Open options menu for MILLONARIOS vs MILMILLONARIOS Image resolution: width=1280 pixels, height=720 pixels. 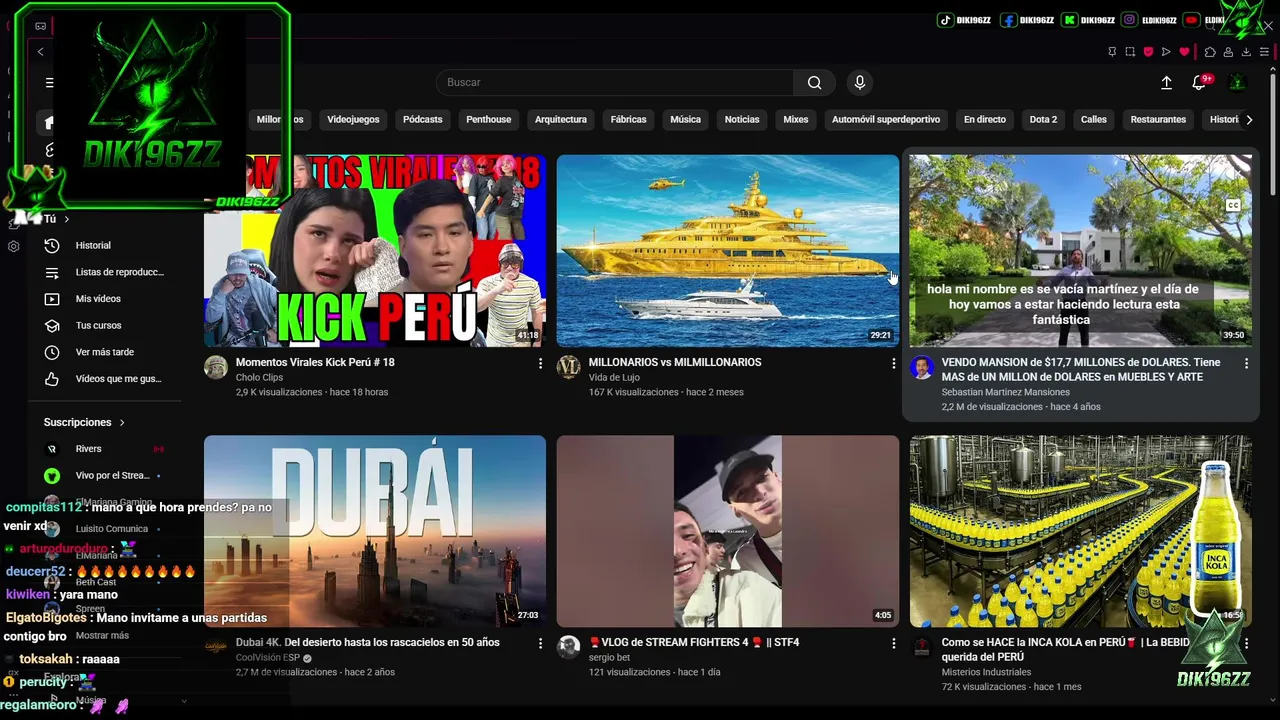[893, 364]
